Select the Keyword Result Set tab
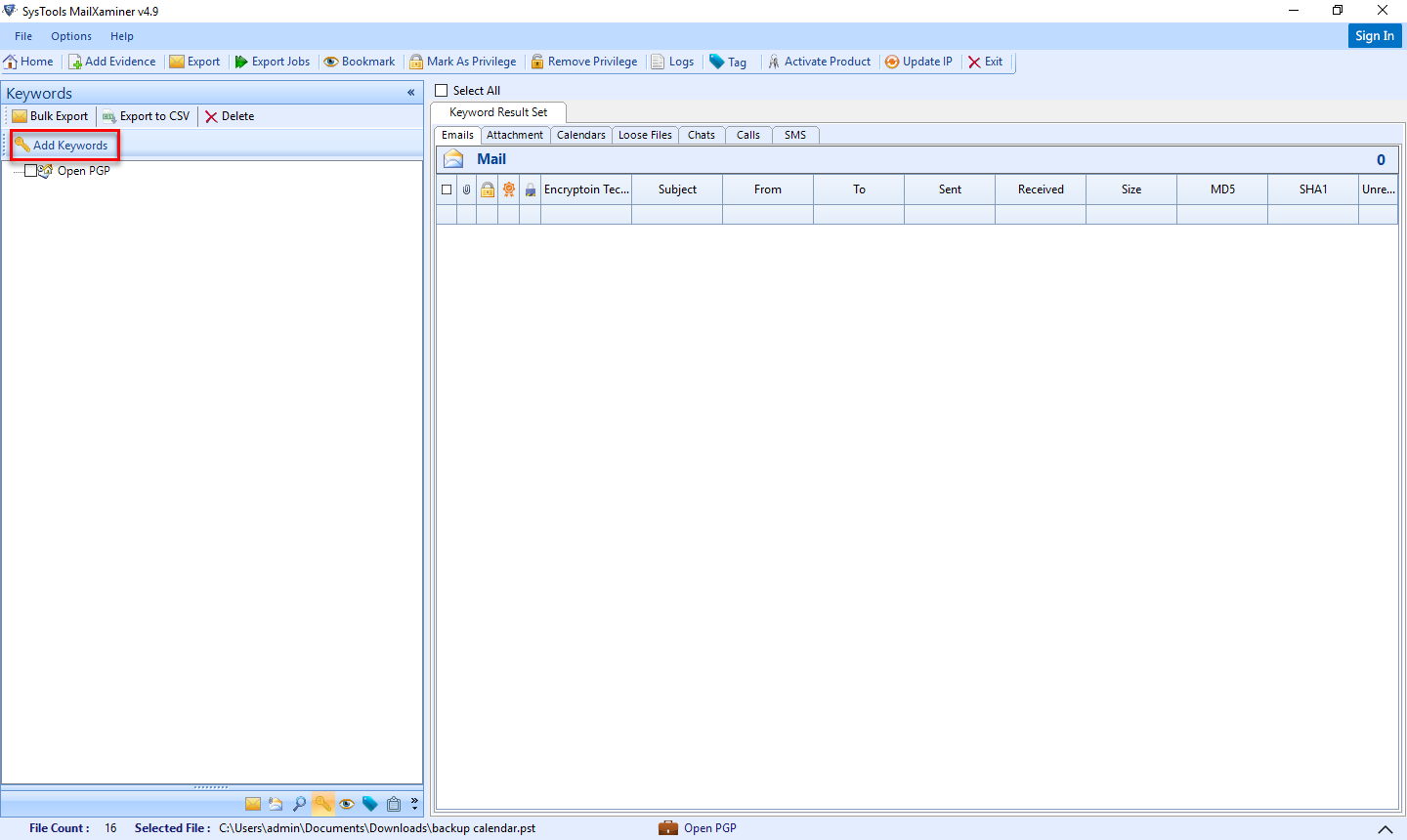The image size is (1407, 840). point(498,112)
